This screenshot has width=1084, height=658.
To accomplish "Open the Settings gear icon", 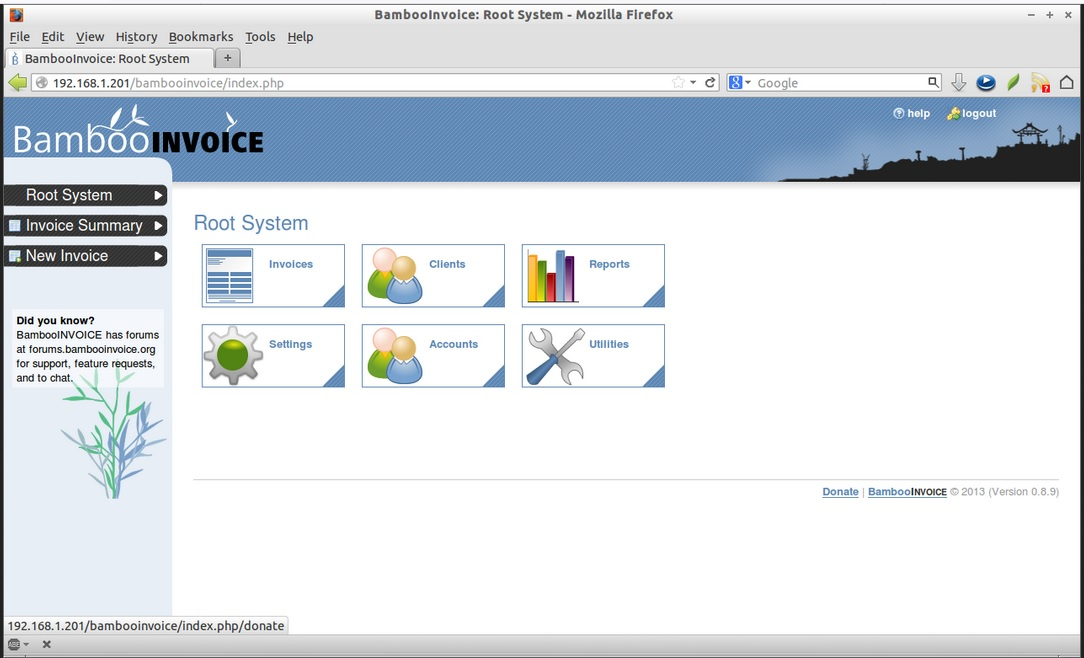I will [x=234, y=355].
